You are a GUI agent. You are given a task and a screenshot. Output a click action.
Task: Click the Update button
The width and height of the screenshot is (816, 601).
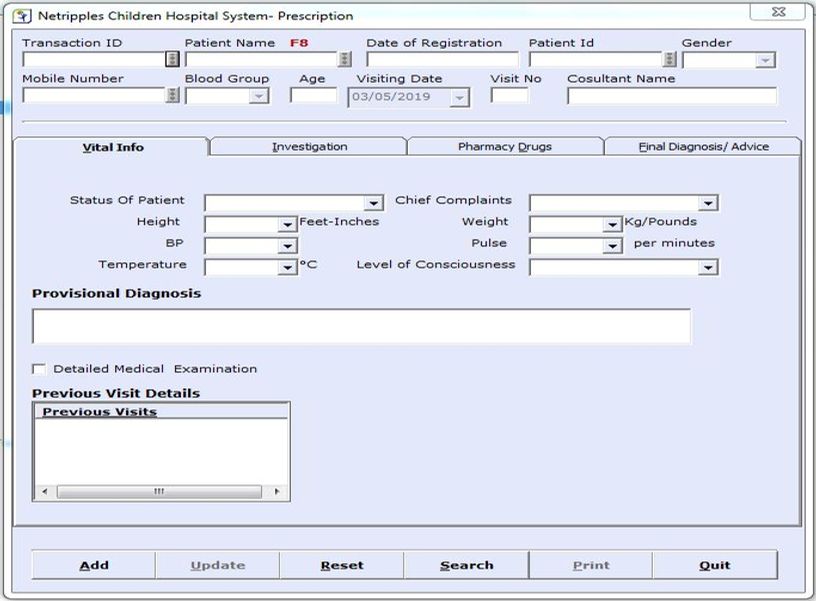coord(218,565)
